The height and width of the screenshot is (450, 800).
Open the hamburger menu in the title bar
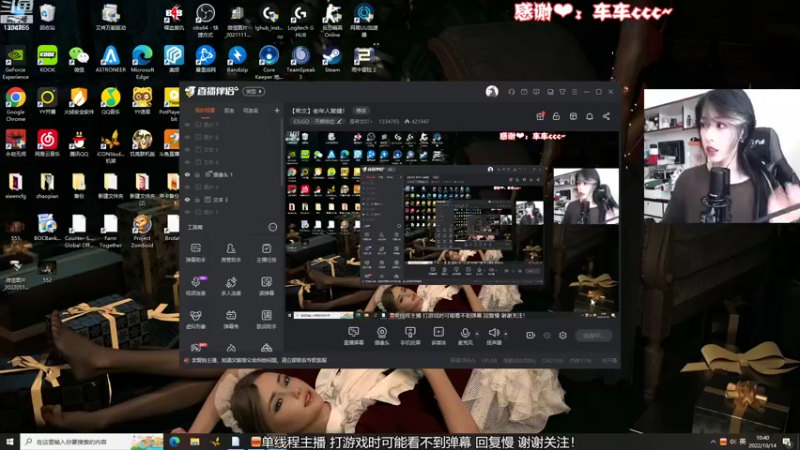tap(574, 92)
